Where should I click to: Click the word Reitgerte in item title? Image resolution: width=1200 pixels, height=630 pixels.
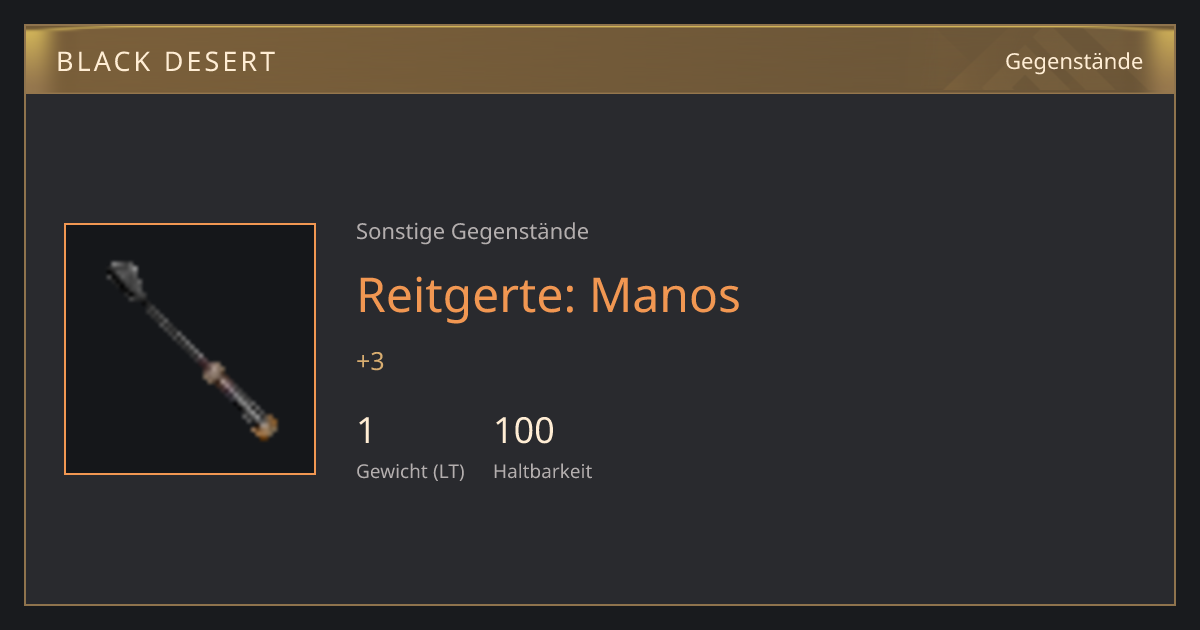pos(461,296)
